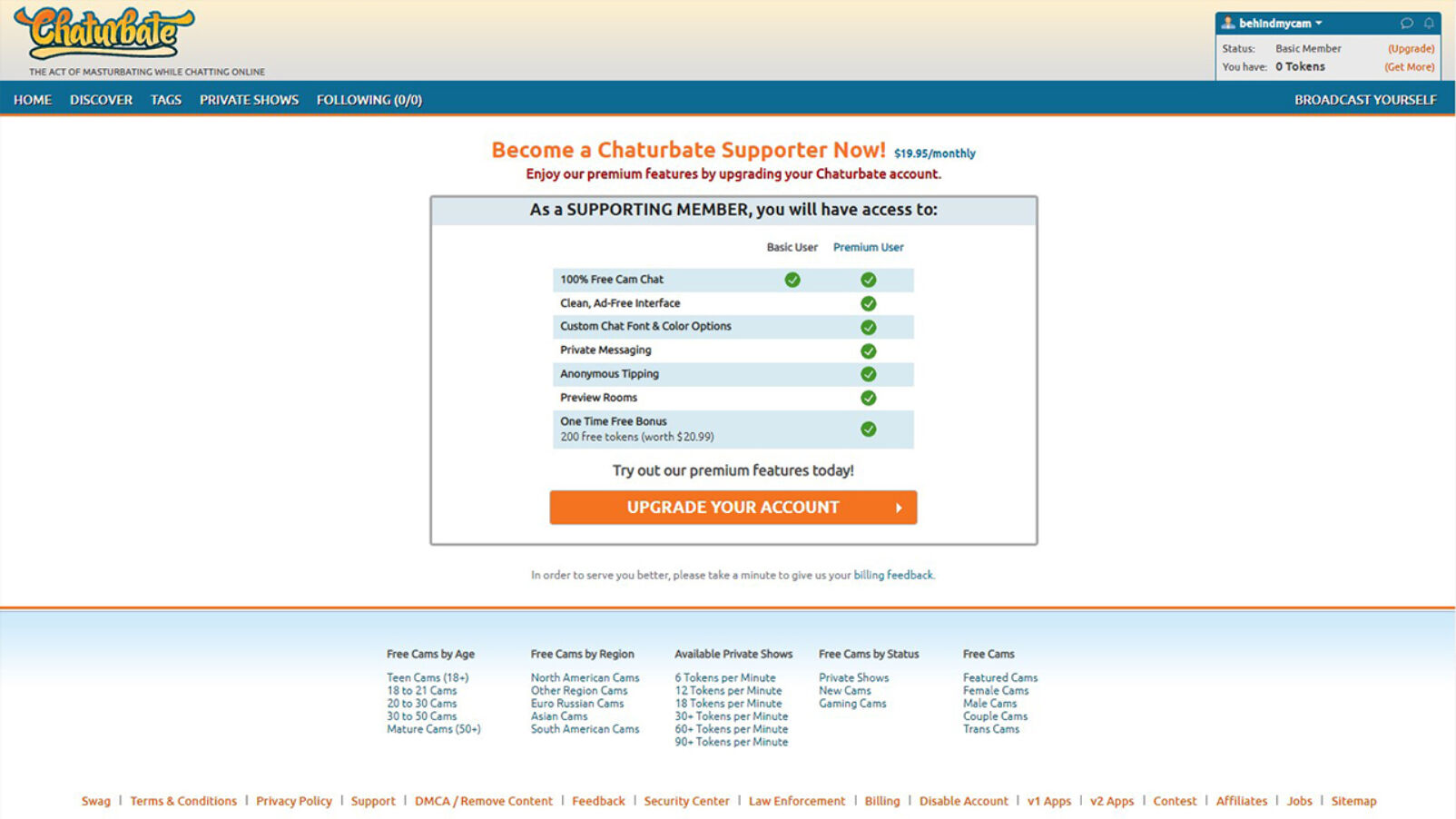Open FOLLOWING (0/0)
Screen dimensions: 1456x819
click(x=369, y=100)
